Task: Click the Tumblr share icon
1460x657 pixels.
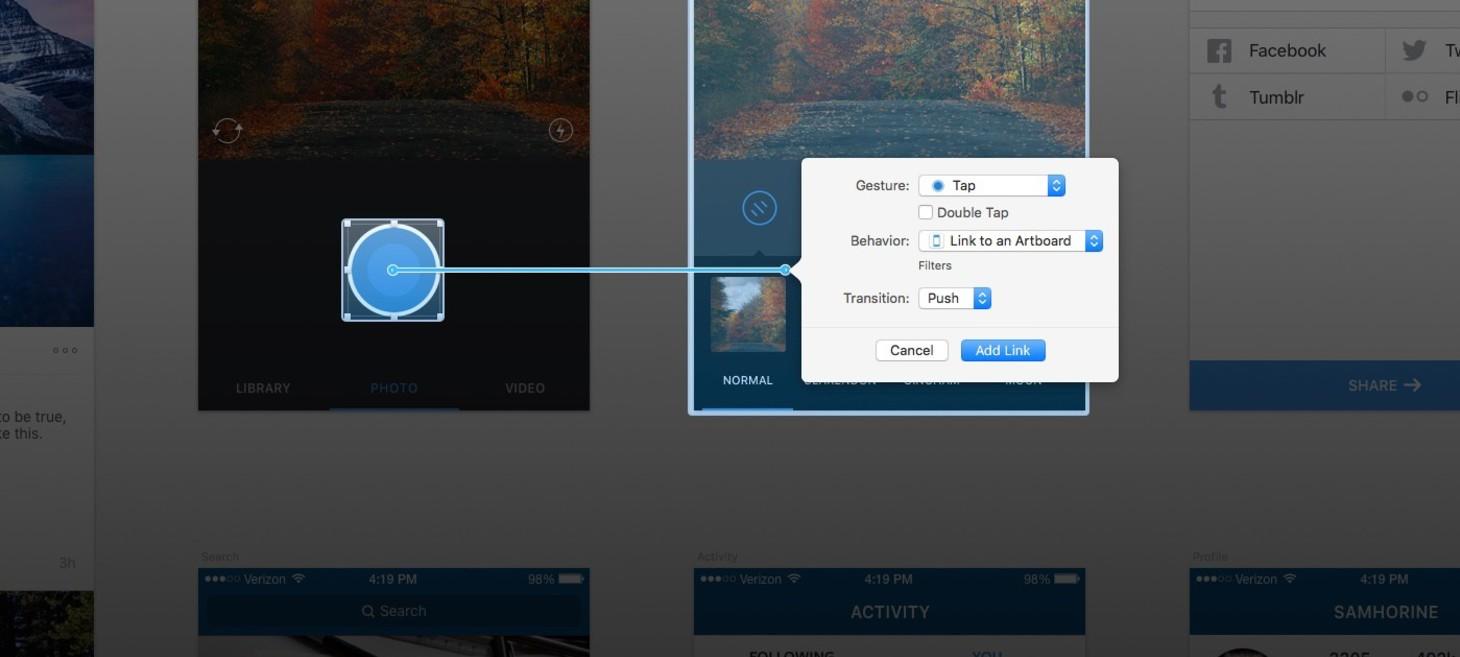Action: pyautogui.click(x=1219, y=97)
